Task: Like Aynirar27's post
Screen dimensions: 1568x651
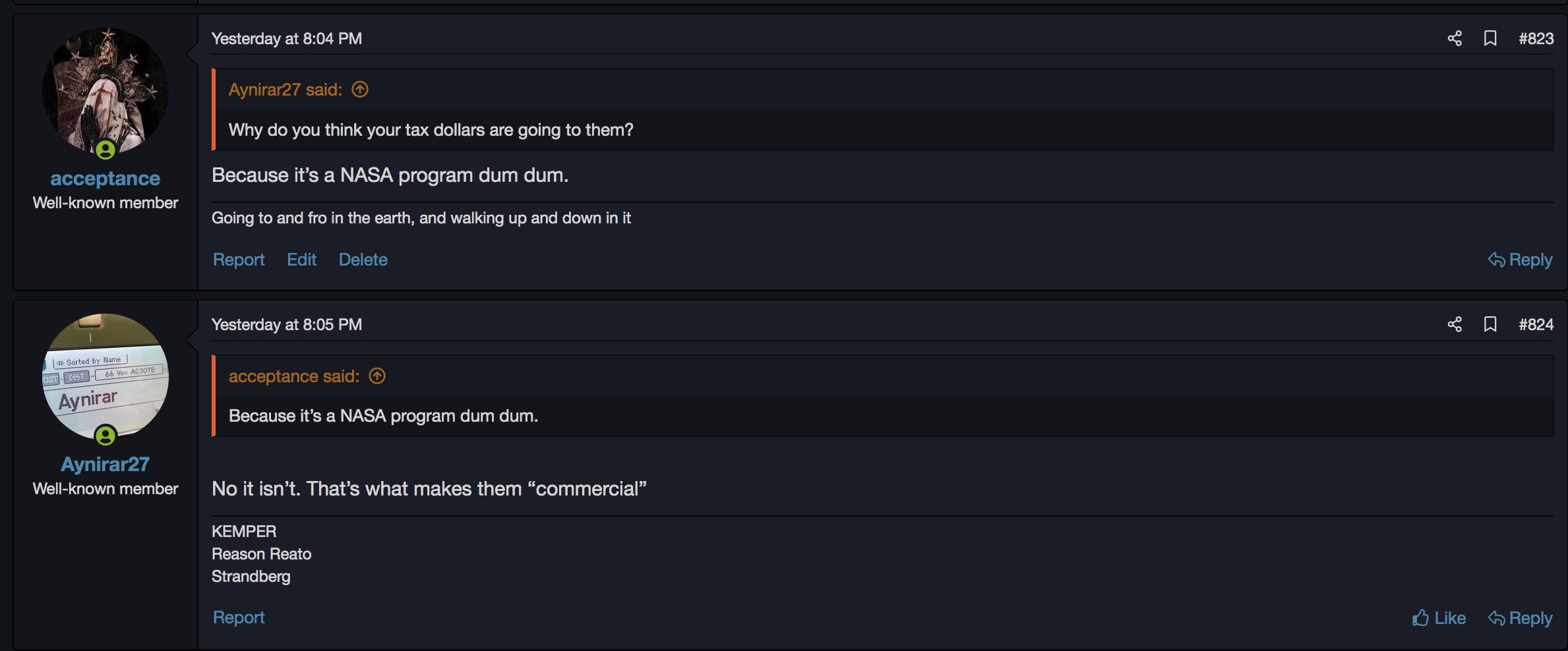Action: point(1439,618)
